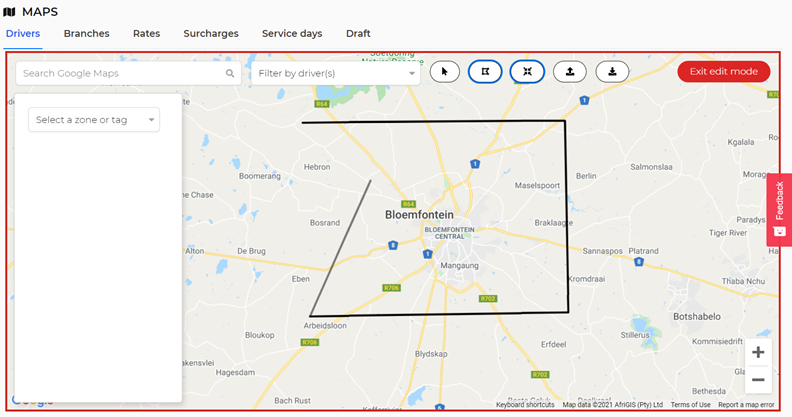Screen dimensions: 792x417
Task: Select the pointer cursor tool
Action: click(x=444, y=72)
